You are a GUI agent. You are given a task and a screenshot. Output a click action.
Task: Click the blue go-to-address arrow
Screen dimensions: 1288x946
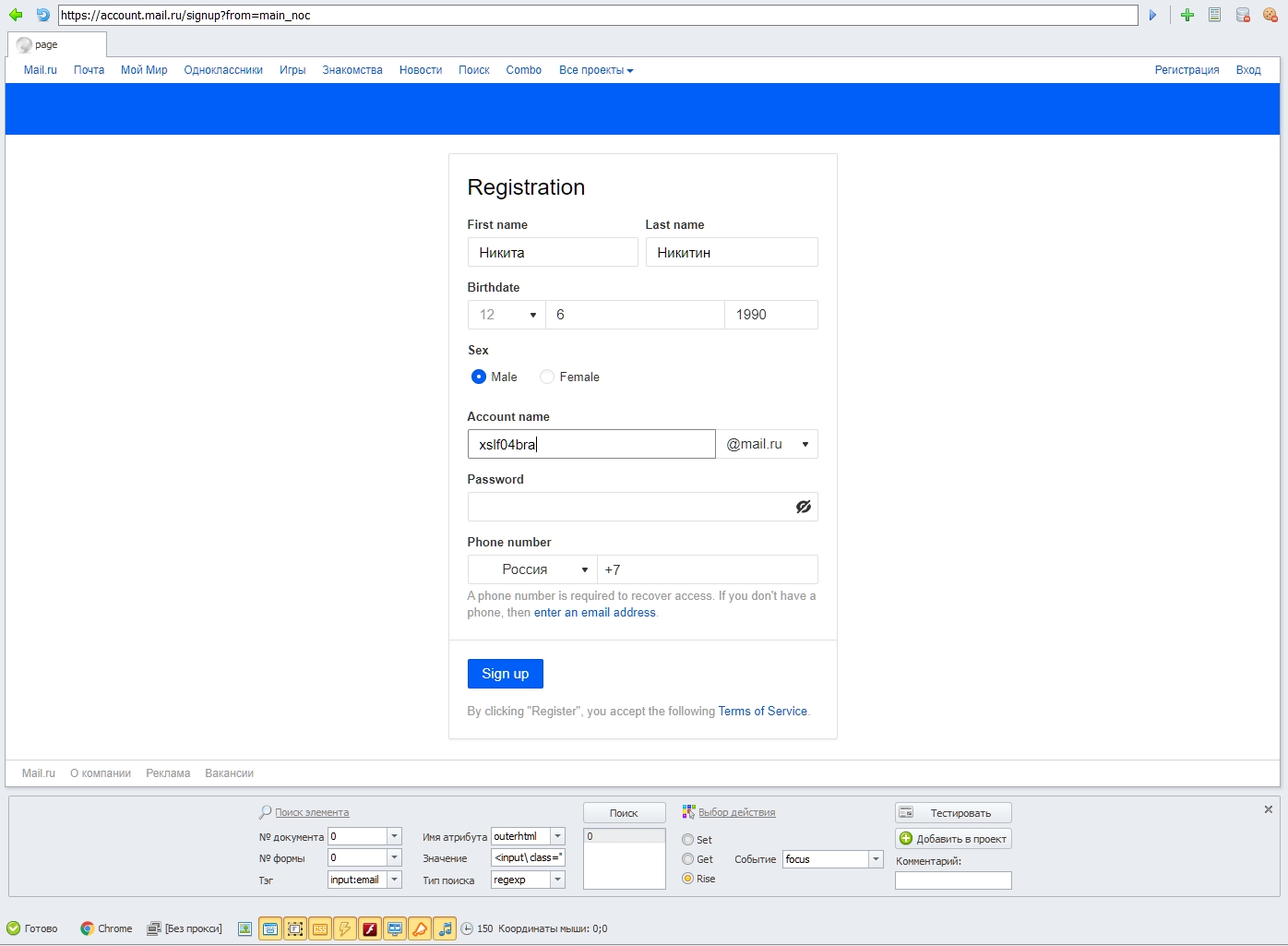[1152, 15]
